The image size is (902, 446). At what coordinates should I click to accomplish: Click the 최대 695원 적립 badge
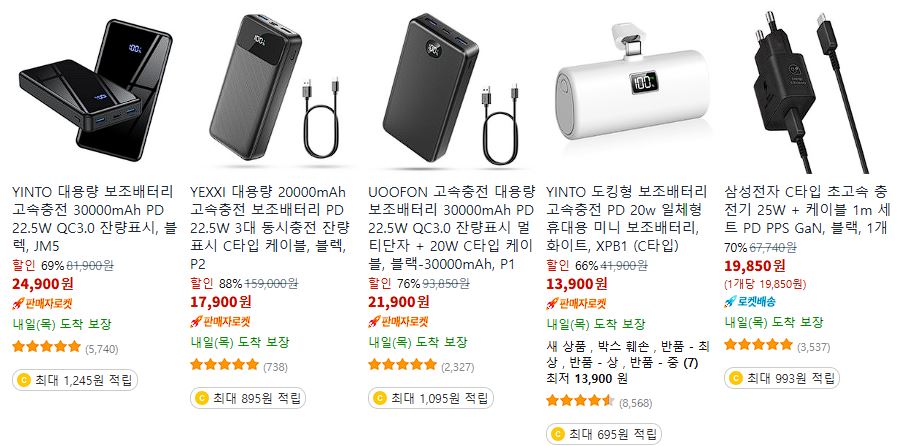coord(603,433)
